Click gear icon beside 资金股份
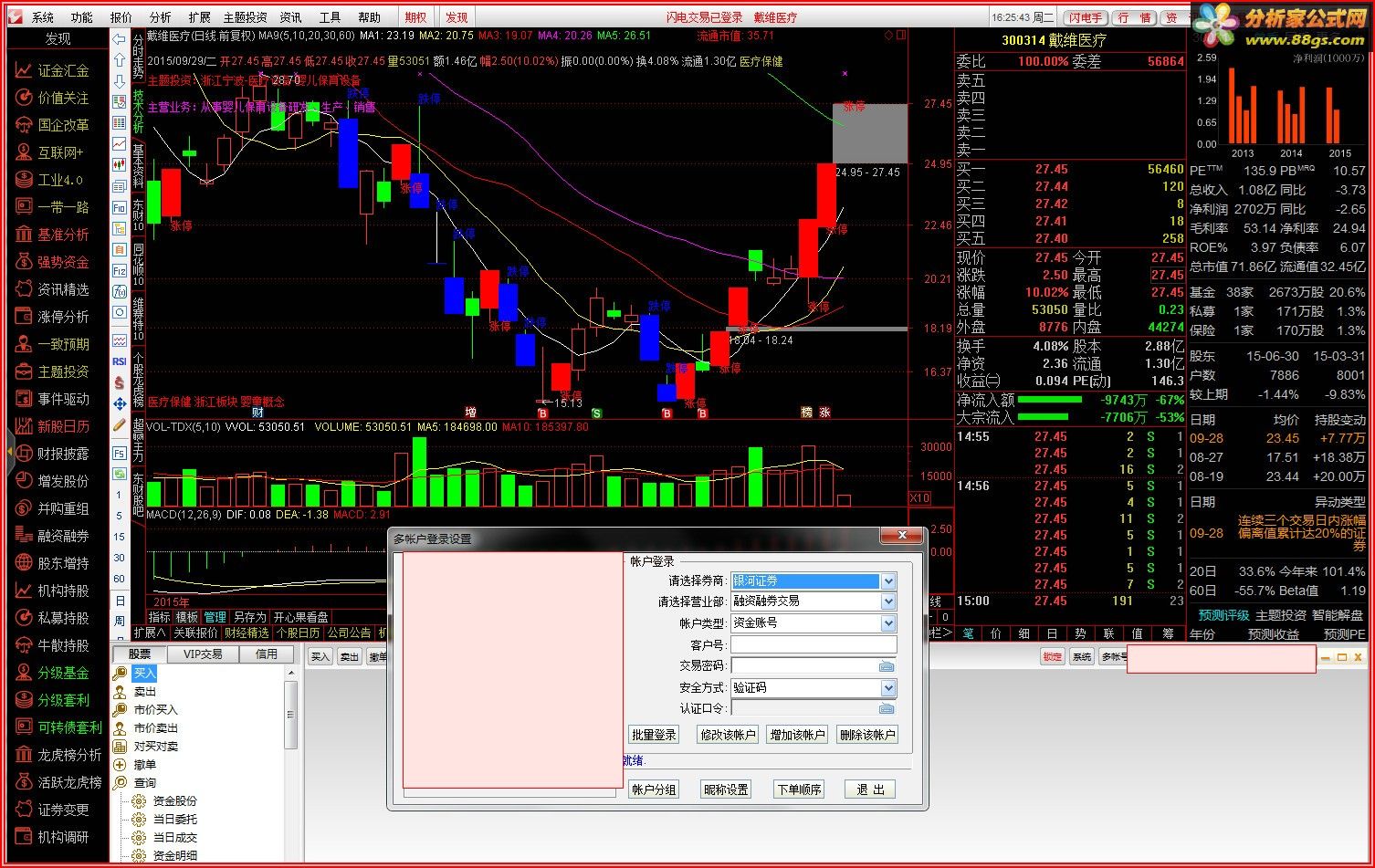Viewport: 1375px width, 868px height. [x=139, y=800]
